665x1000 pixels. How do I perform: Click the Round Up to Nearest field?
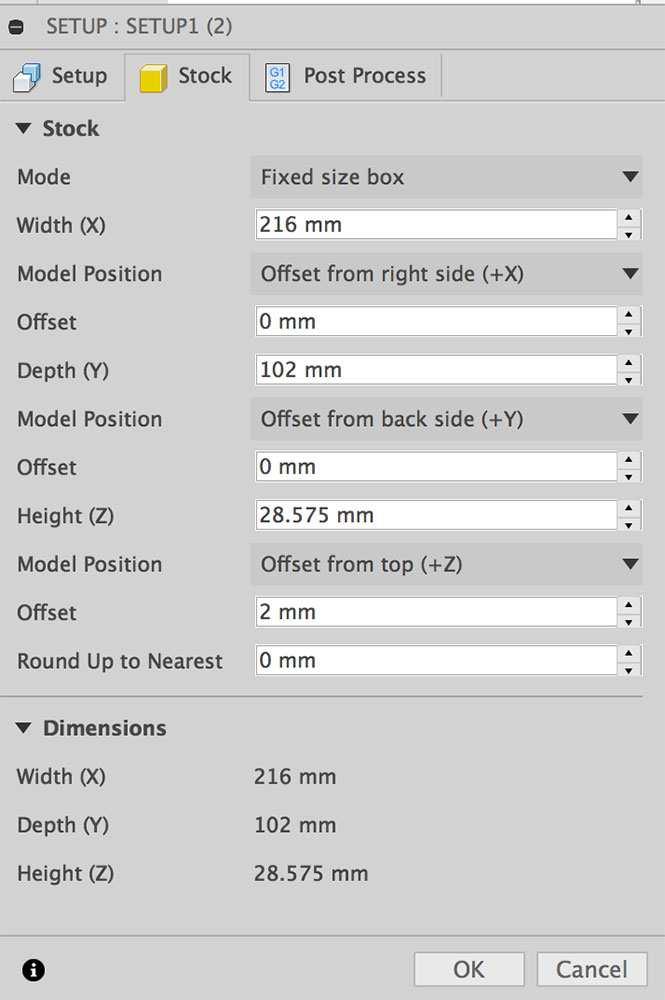click(x=435, y=661)
